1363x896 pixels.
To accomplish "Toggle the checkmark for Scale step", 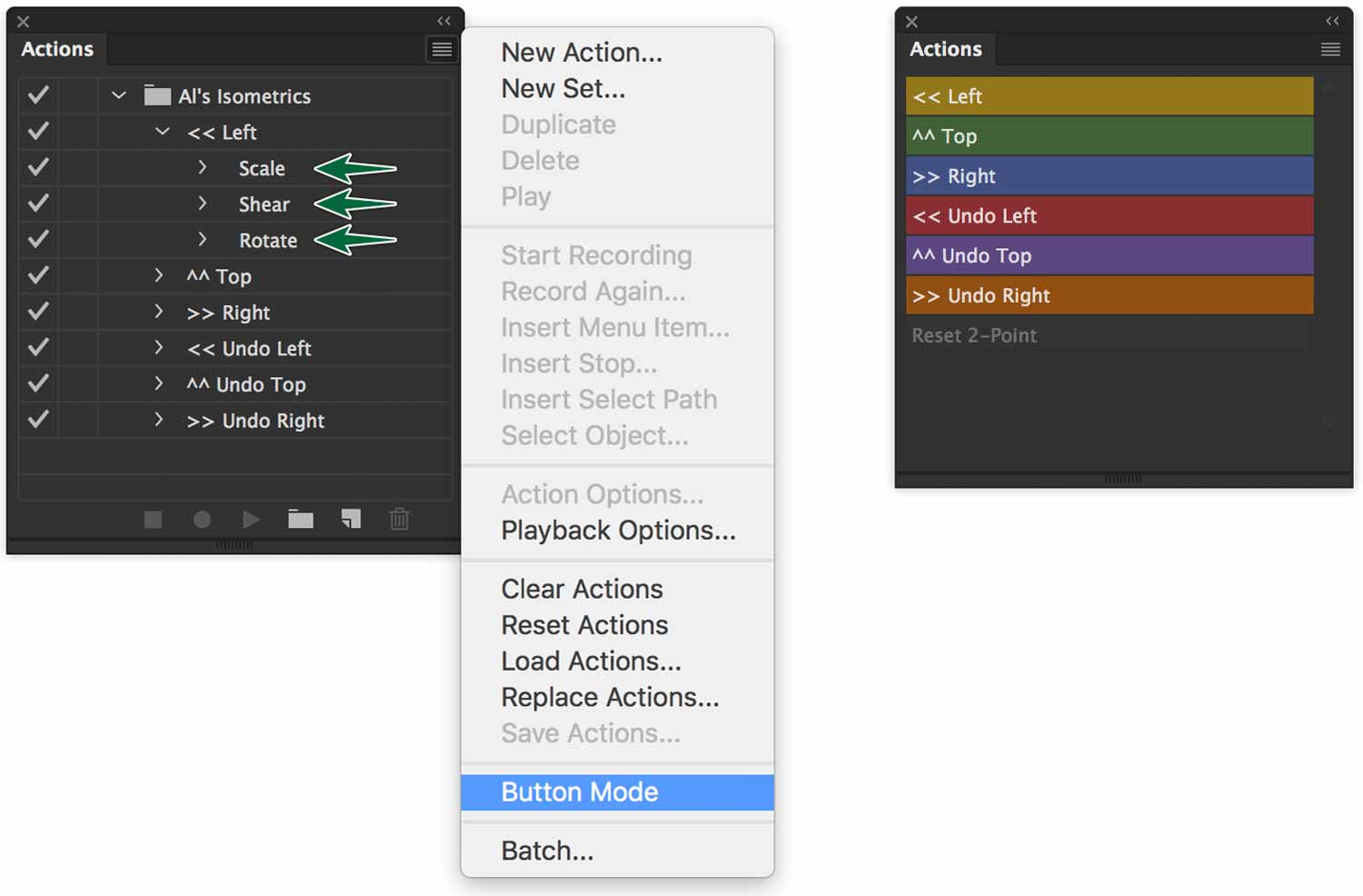I will (38, 167).
